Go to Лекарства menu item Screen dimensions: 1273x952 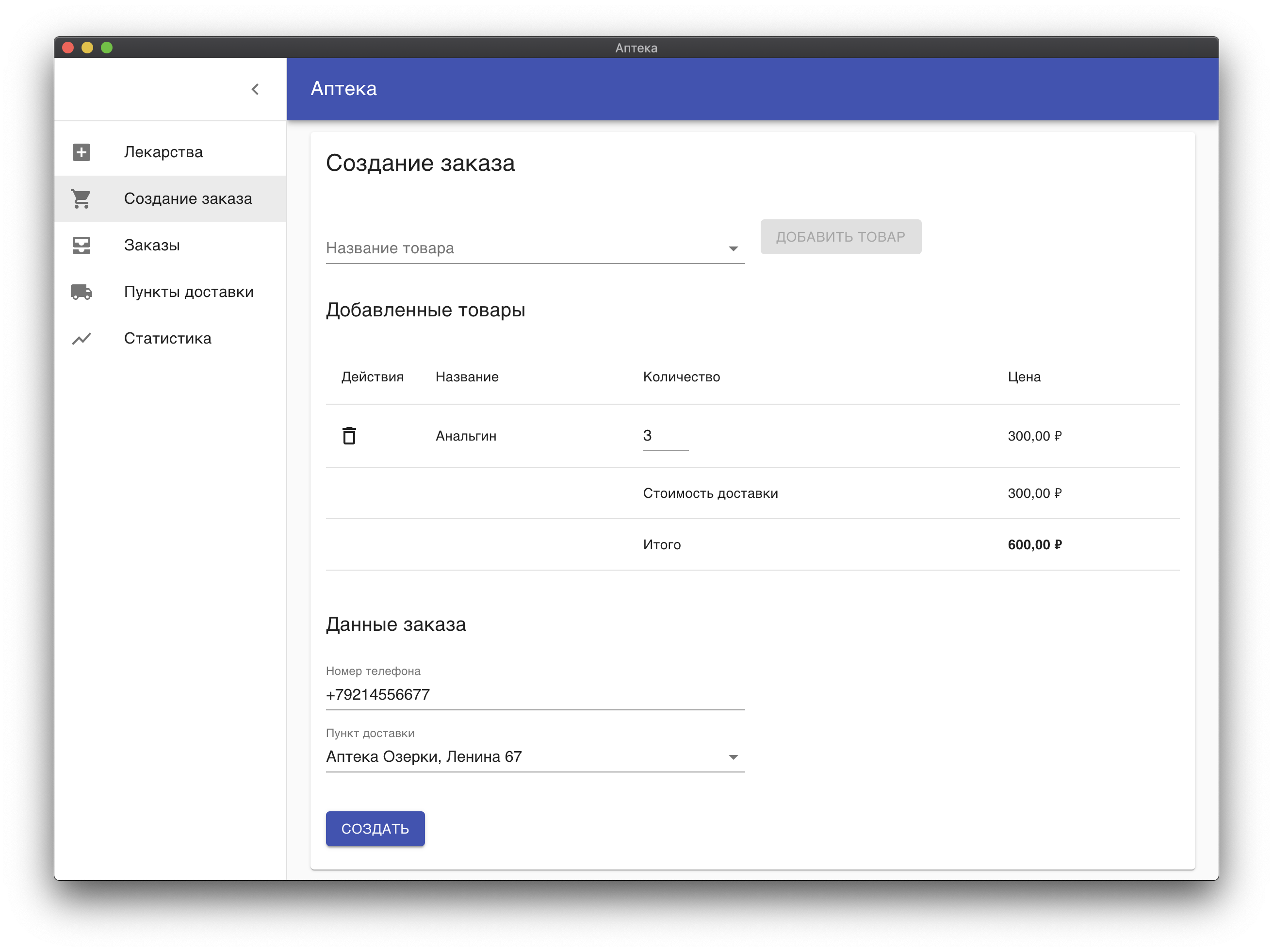tap(163, 152)
